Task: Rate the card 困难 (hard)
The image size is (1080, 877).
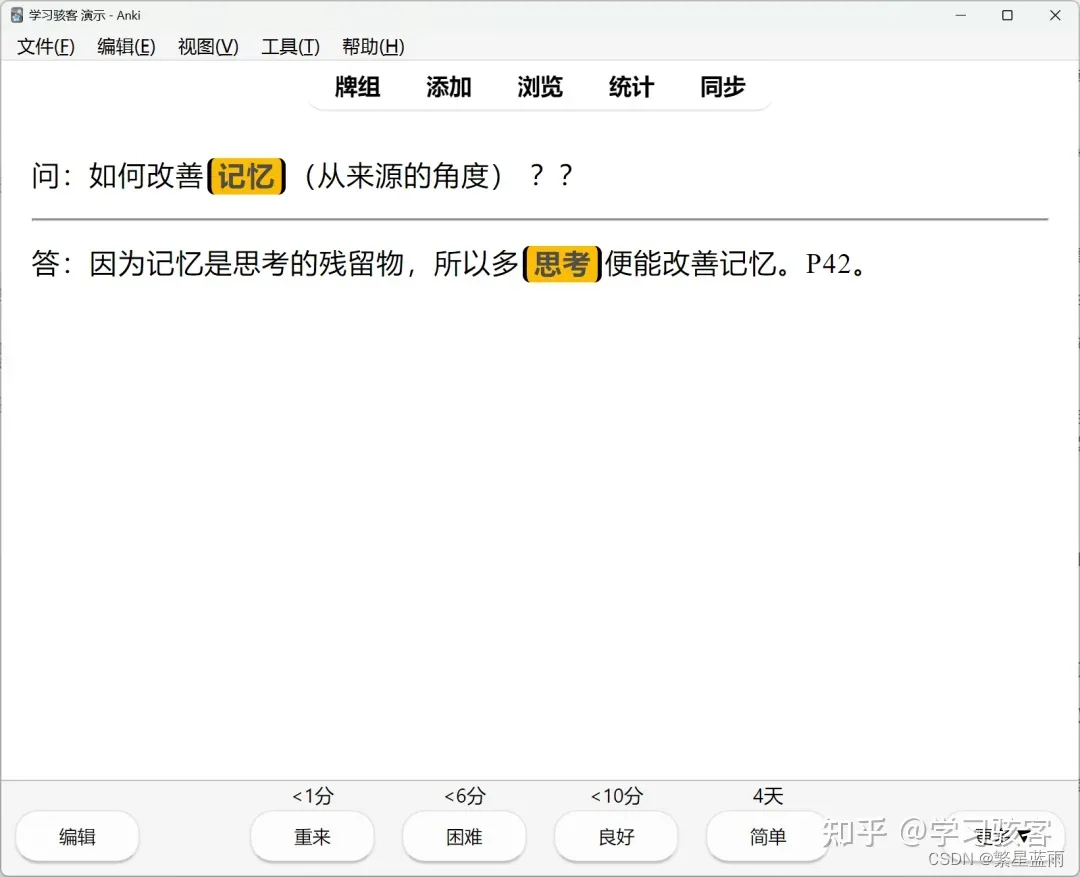Action: point(464,836)
